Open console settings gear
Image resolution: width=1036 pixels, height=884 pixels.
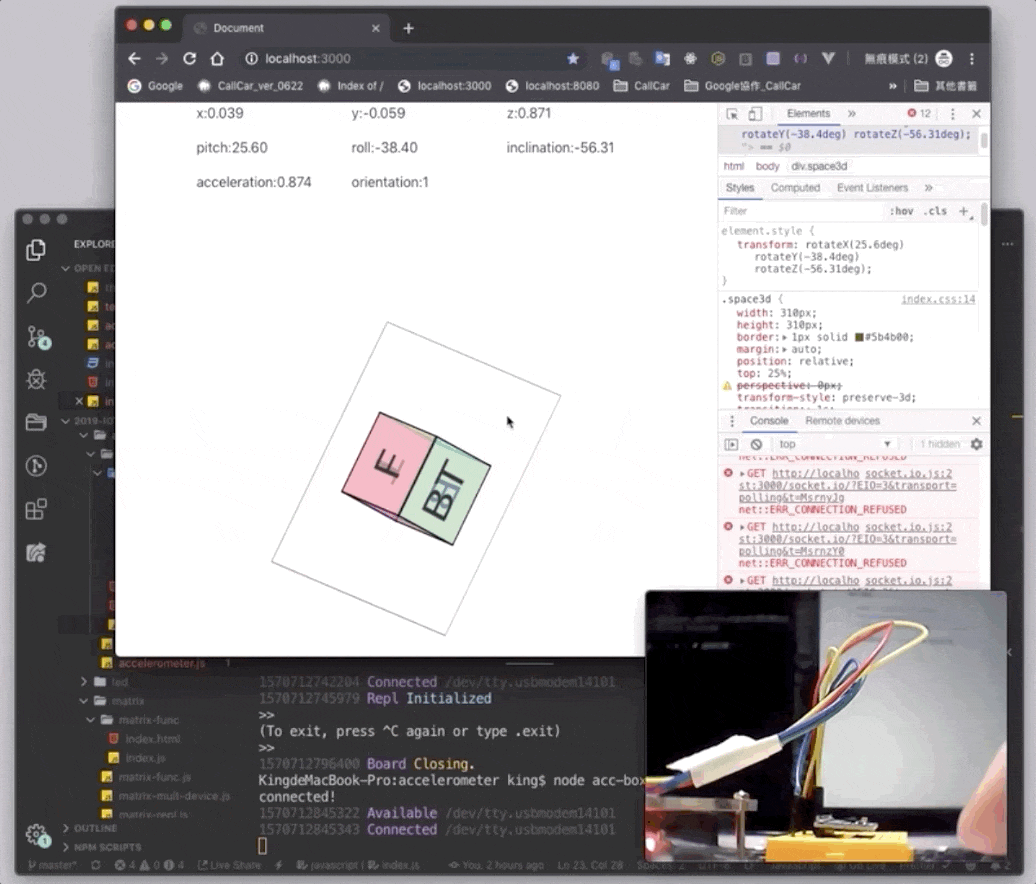tap(977, 445)
